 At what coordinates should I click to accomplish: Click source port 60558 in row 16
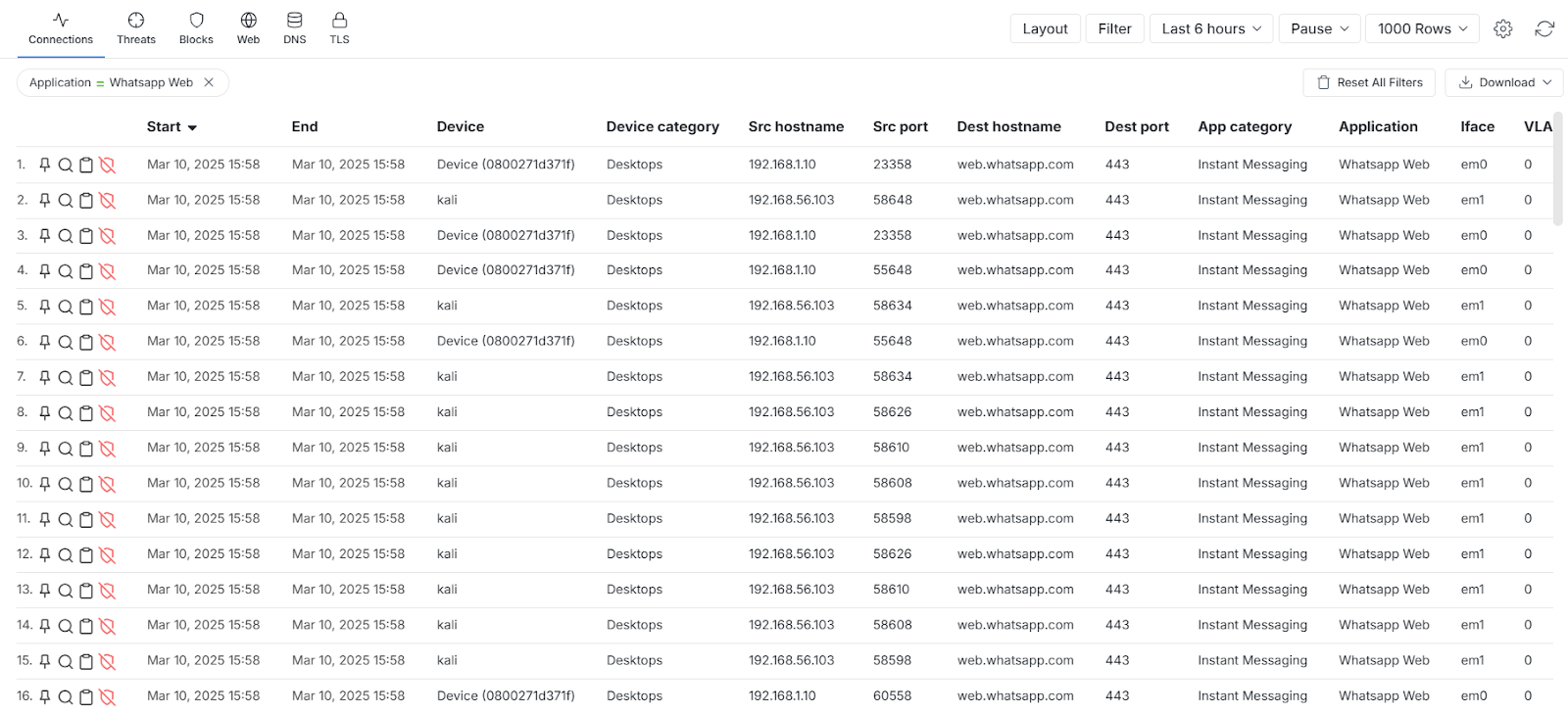point(893,695)
